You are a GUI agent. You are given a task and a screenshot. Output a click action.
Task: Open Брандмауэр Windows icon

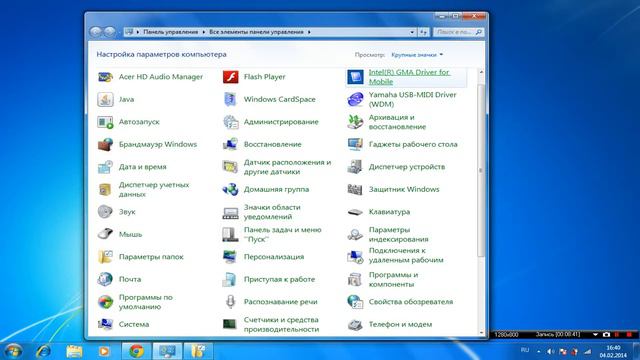pos(105,144)
